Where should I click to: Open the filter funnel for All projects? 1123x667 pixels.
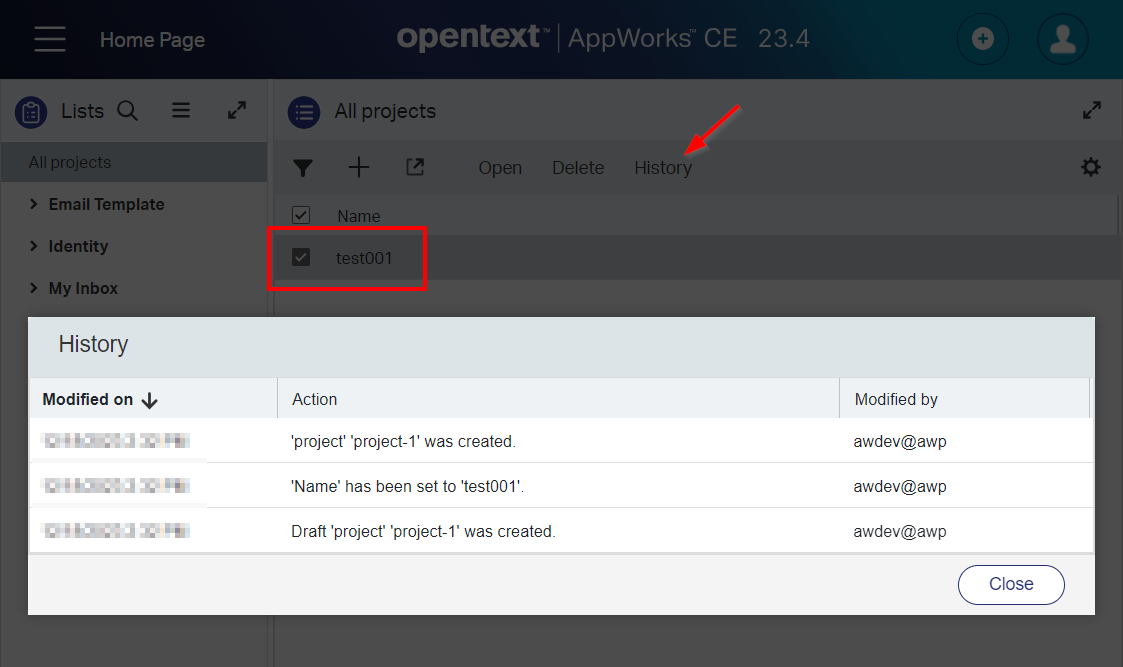point(302,168)
